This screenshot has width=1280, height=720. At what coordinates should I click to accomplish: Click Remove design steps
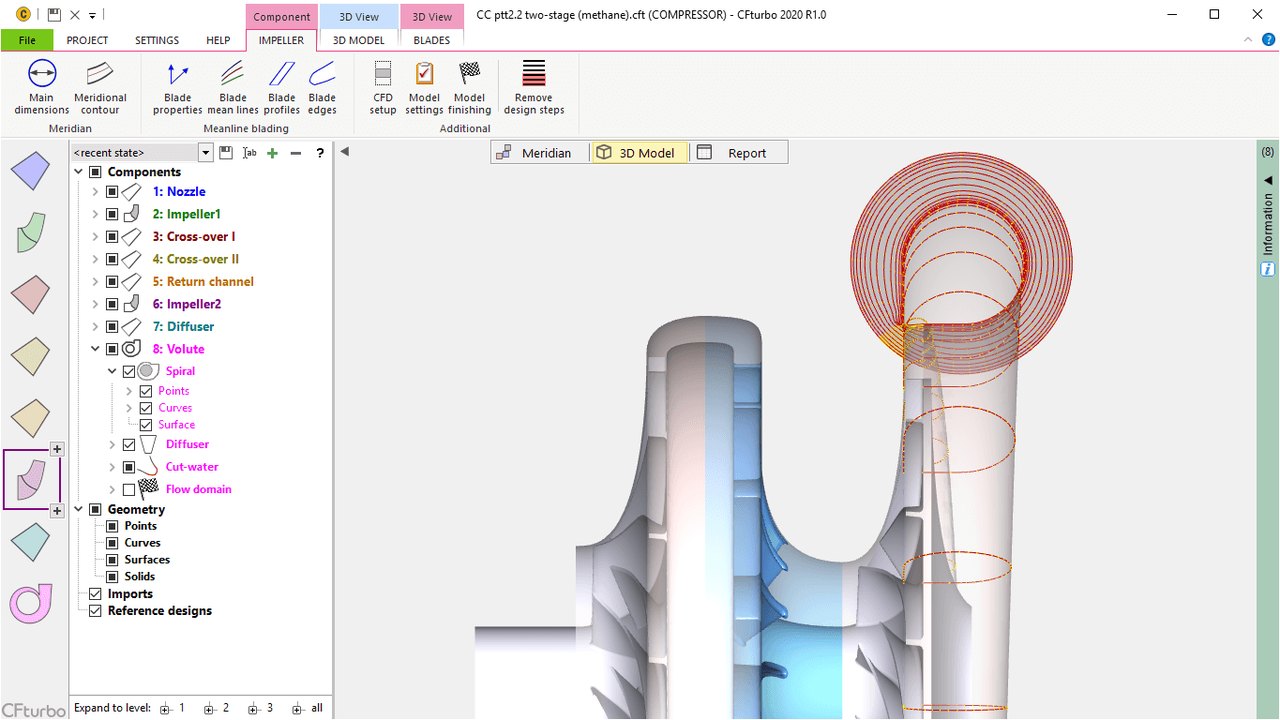534,87
